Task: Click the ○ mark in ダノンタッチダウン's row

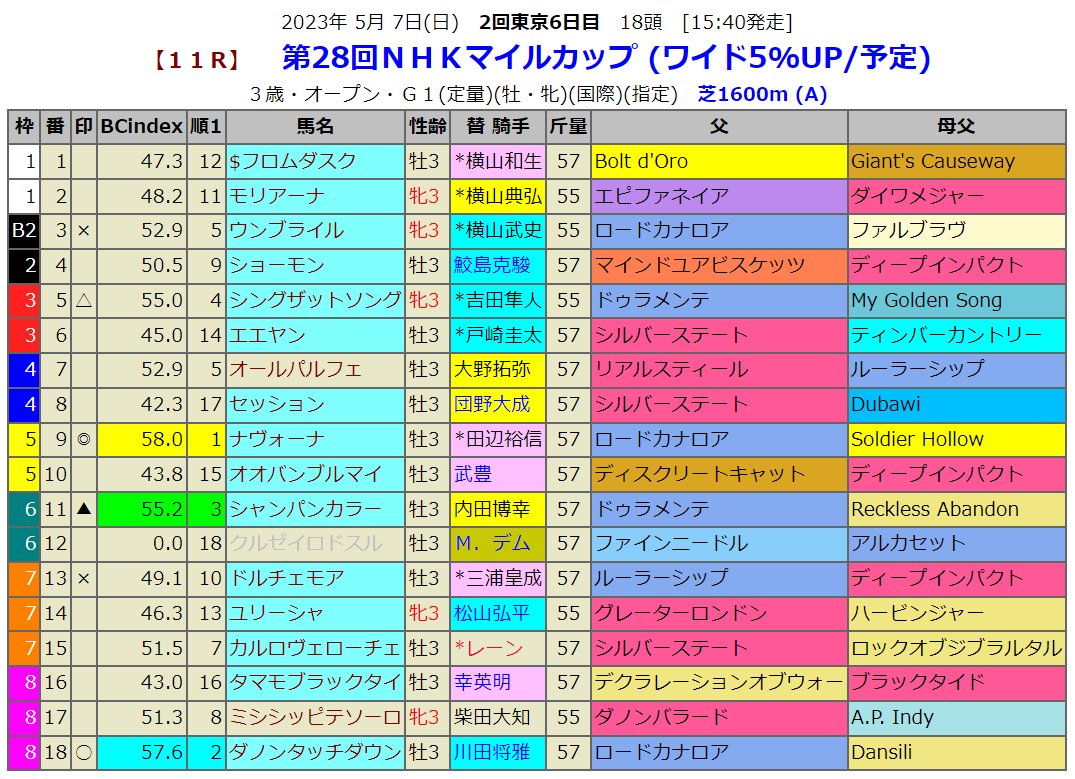Action: pyautogui.click(x=84, y=752)
